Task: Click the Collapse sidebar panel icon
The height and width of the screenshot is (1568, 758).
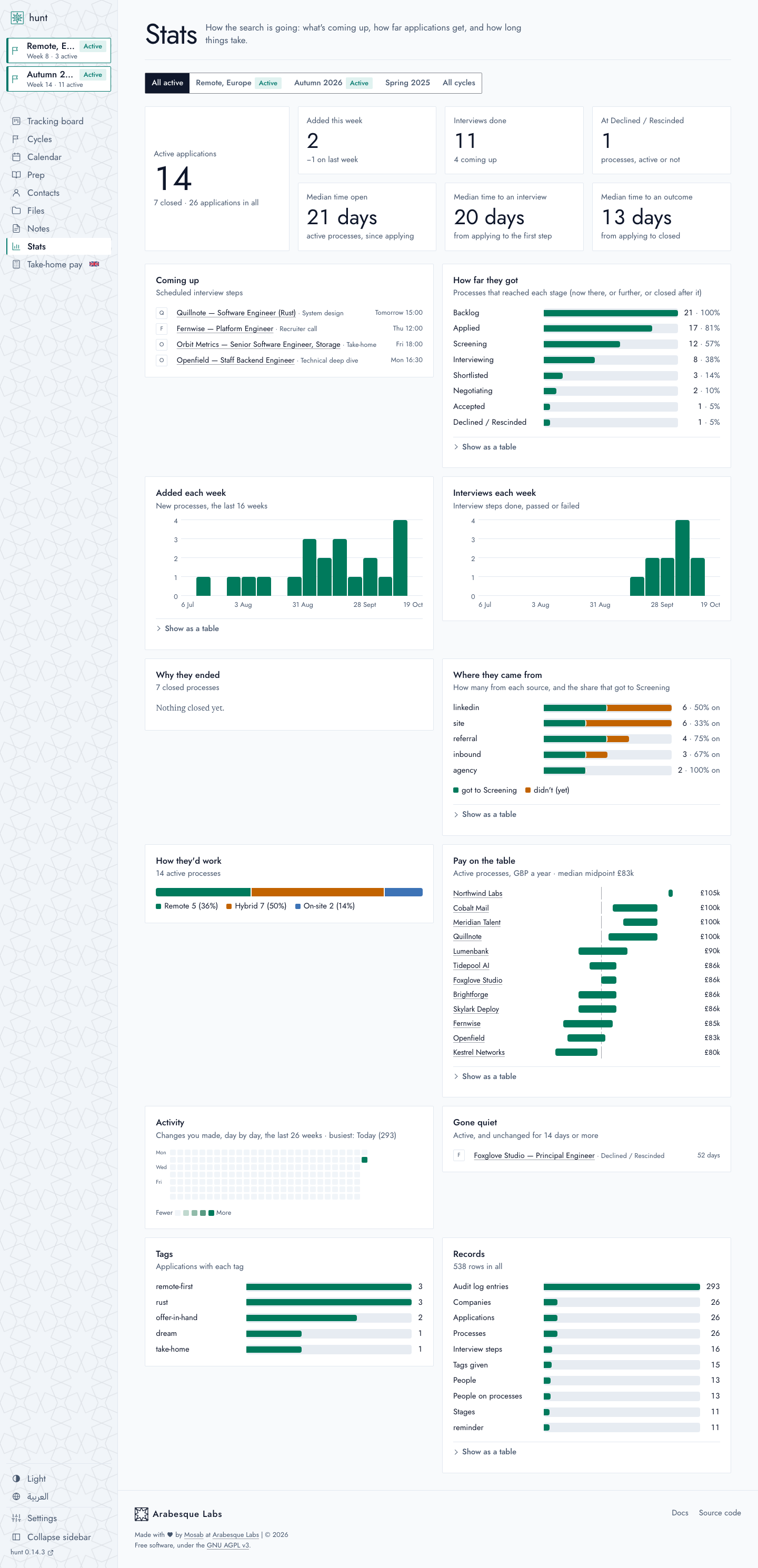Action: point(16,1537)
